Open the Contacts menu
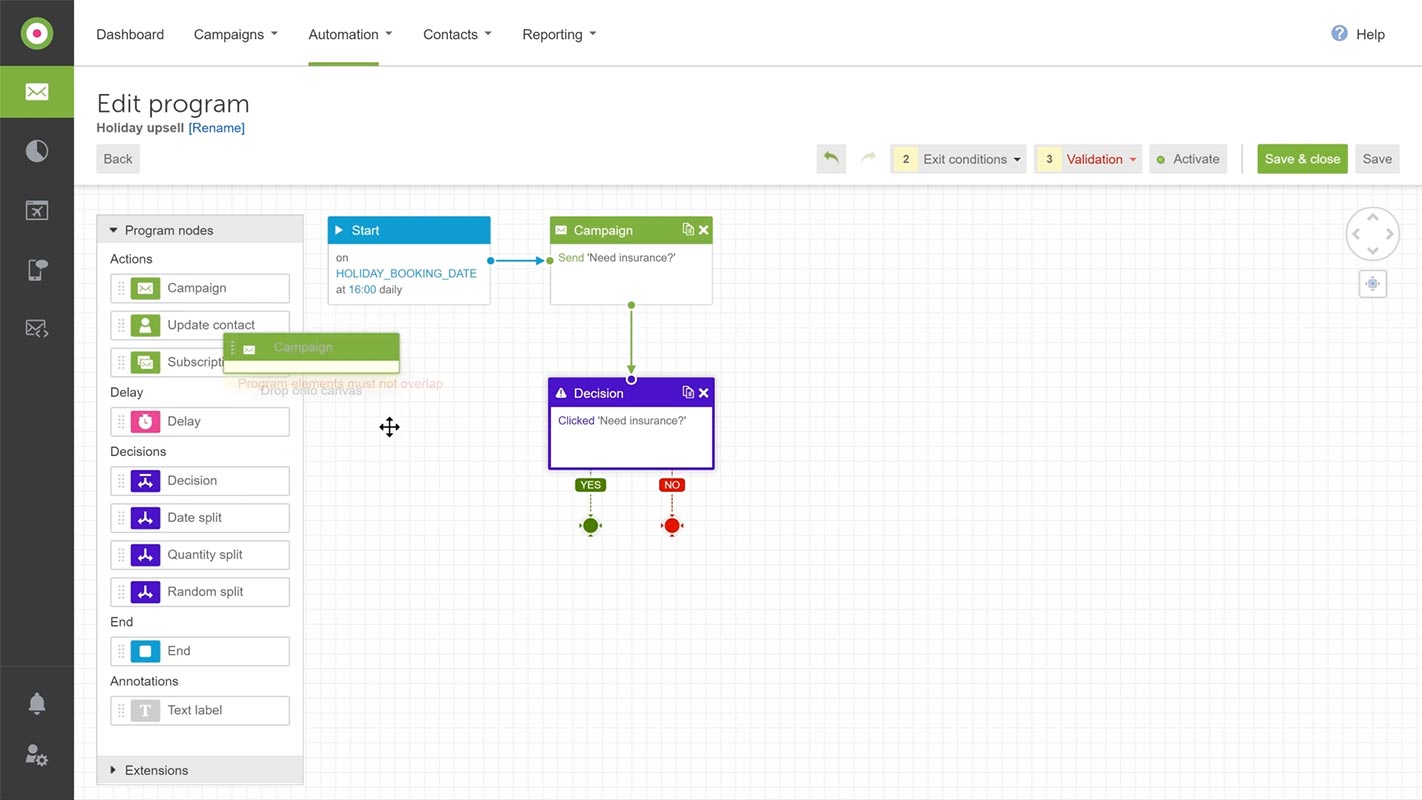Image resolution: width=1422 pixels, height=800 pixels. (x=451, y=33)
